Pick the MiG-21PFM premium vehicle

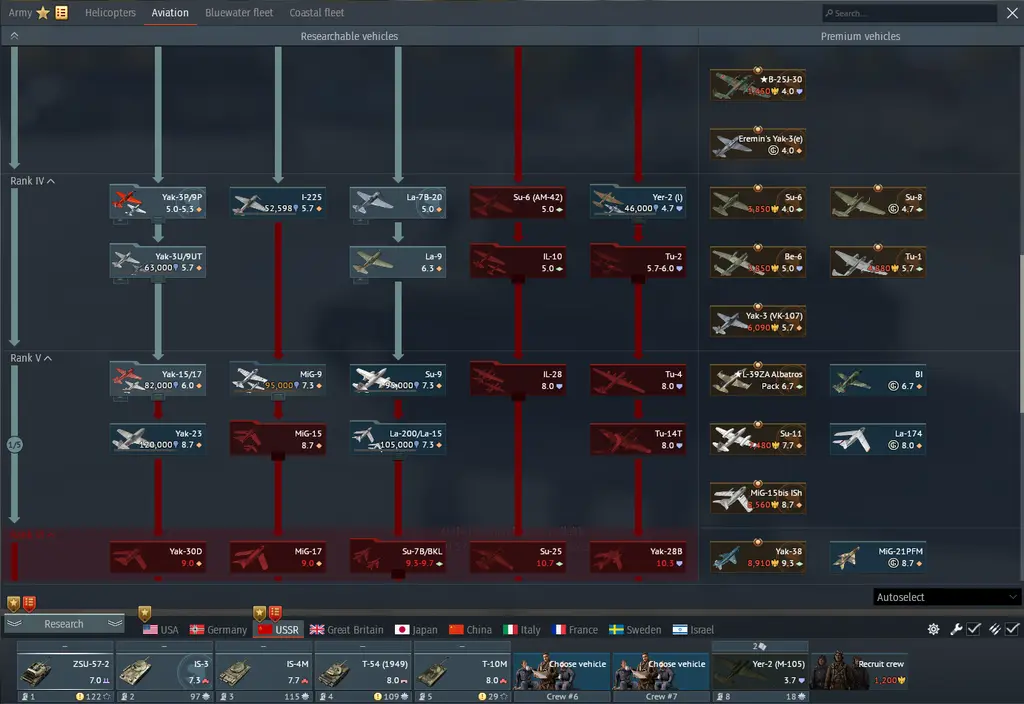coord(877,557)
